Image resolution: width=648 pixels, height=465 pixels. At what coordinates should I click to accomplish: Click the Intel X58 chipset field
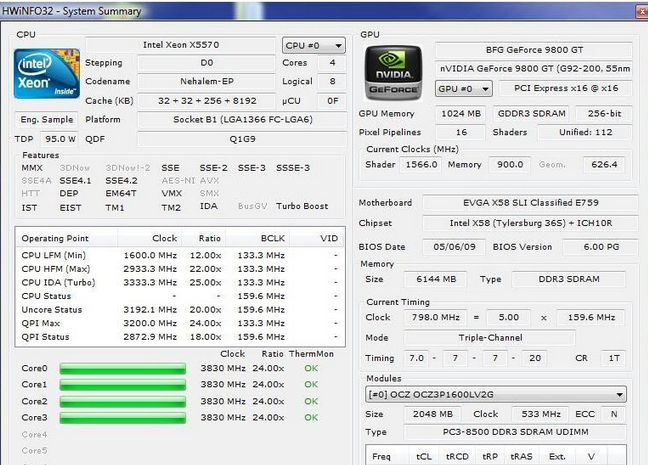(530, 223)
